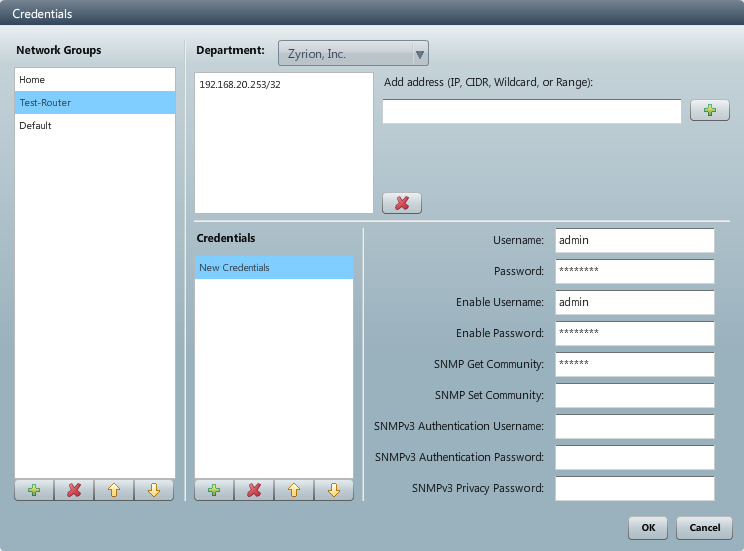Viewport: 744px width, 551px height.
Task: Click the green plus to add address
Action: [x=710, y=110]
